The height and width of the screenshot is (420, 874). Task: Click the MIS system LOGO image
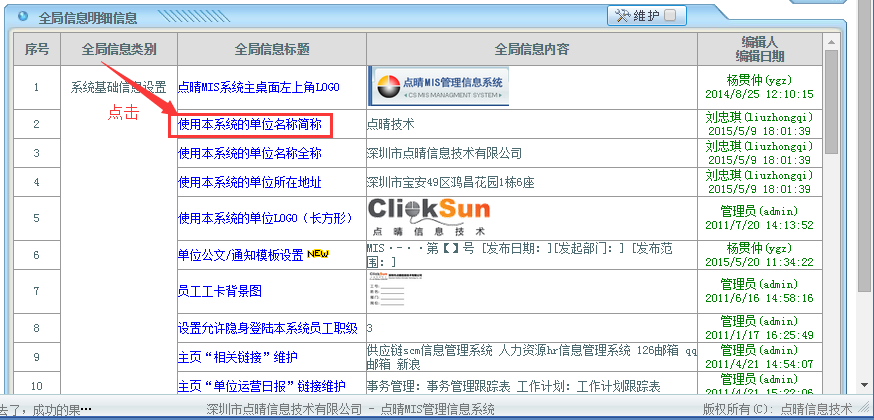coord(438,86)
